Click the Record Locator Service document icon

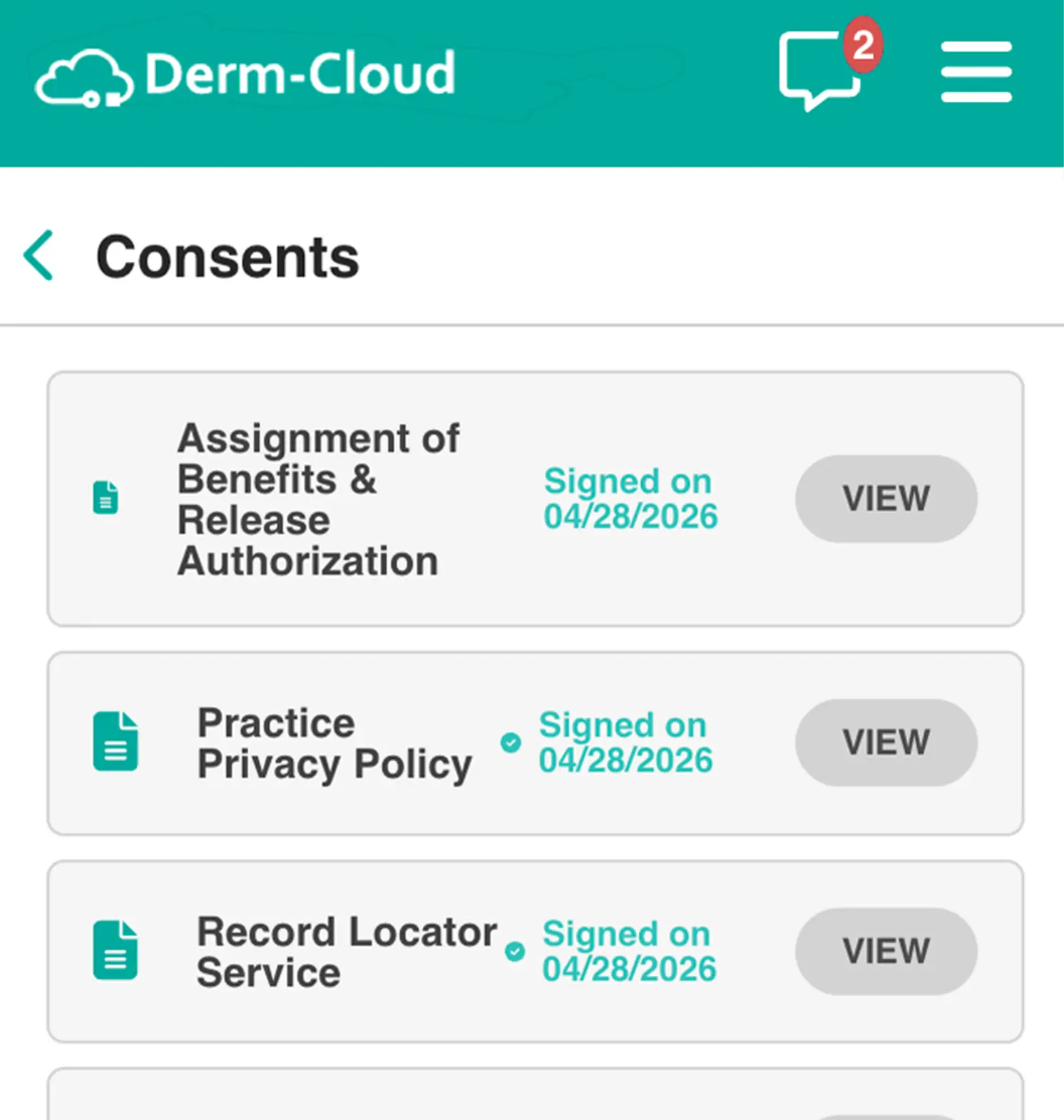pos(116,950)
